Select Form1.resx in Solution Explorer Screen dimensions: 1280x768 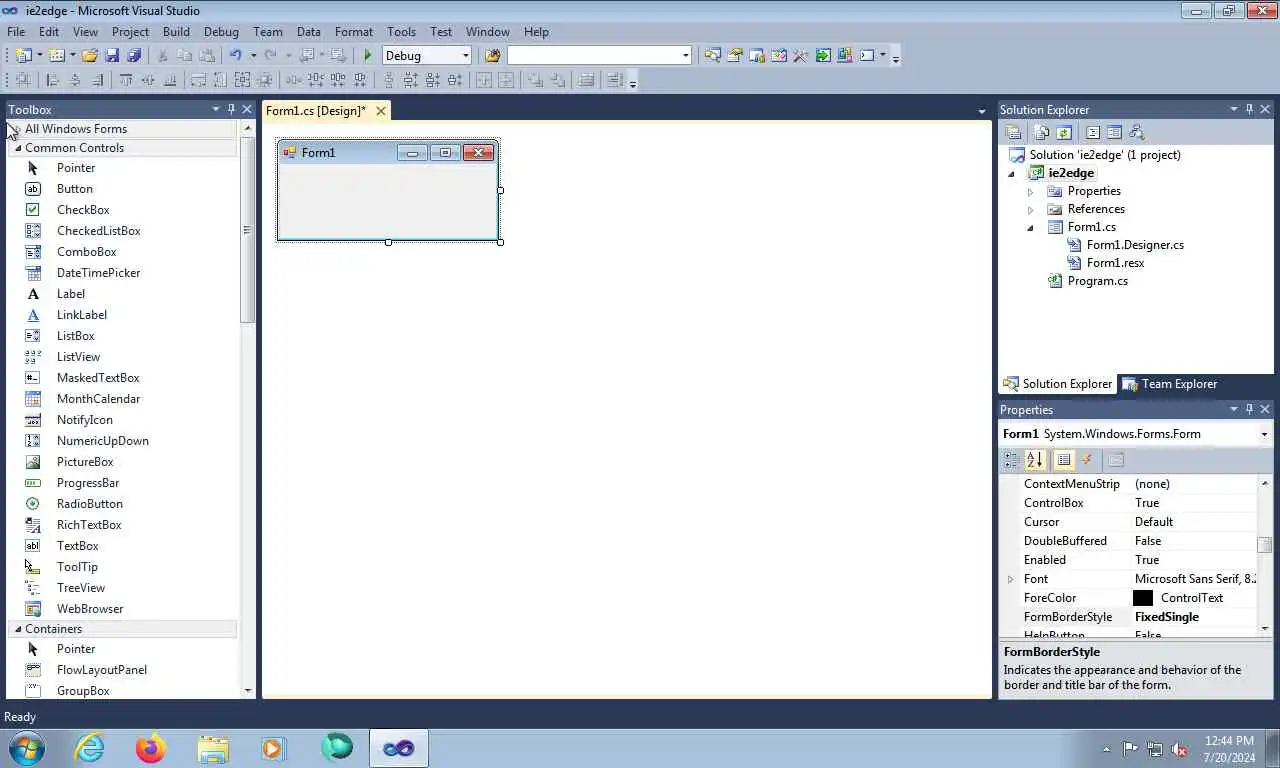pyautogui.click(x=1115, y=263)
